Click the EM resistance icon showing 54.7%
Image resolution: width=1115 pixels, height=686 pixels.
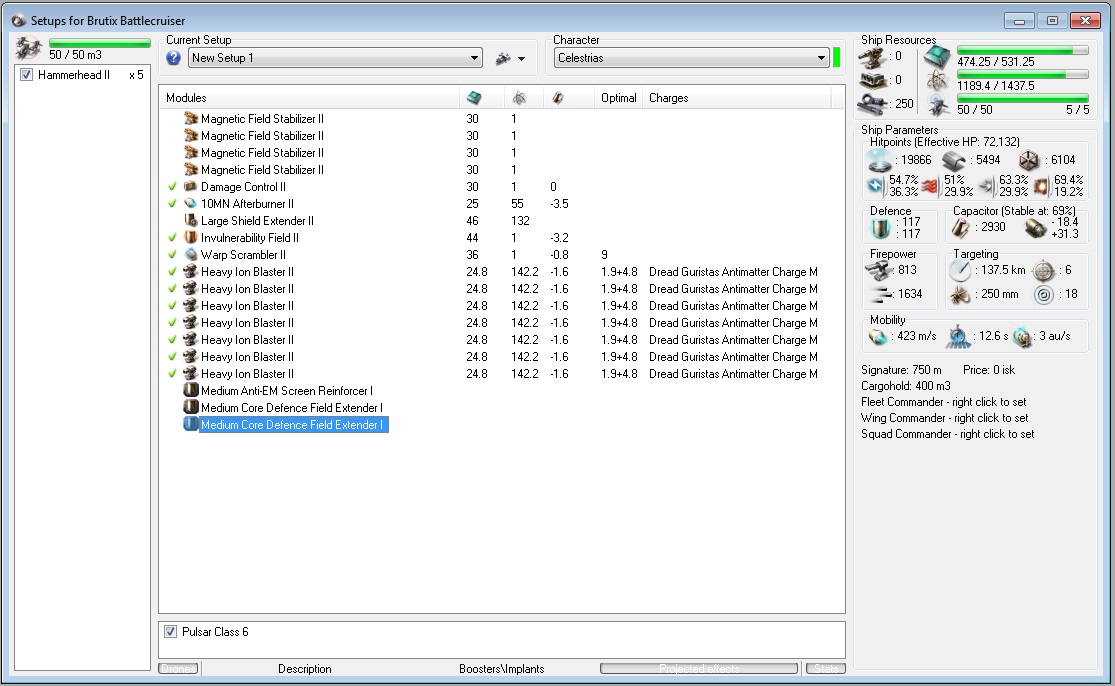876,186
